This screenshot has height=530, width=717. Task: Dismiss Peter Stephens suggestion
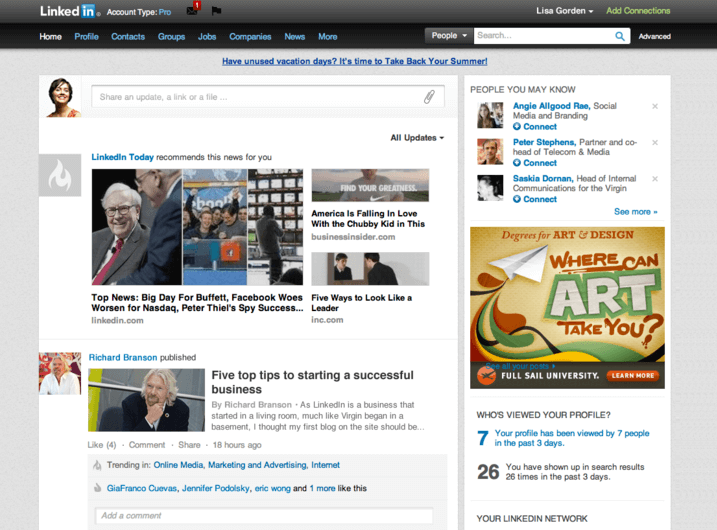655,142
